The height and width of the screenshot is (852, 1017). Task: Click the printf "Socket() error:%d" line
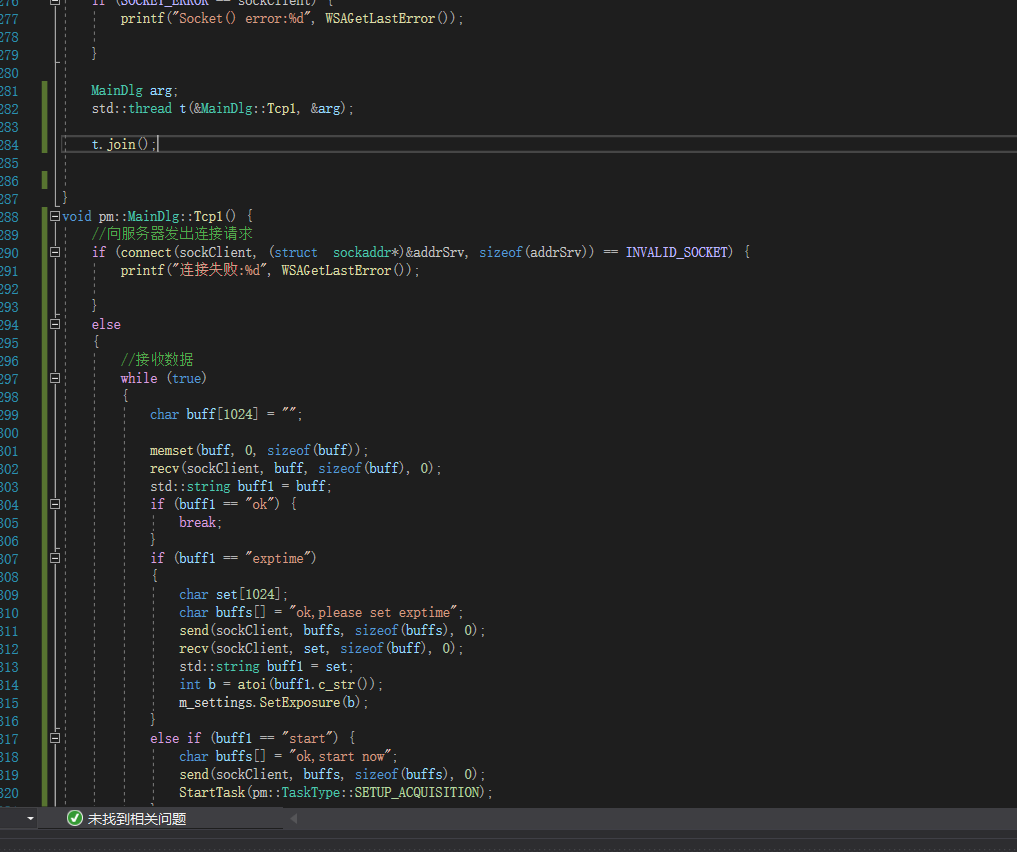tap(292, 19)
